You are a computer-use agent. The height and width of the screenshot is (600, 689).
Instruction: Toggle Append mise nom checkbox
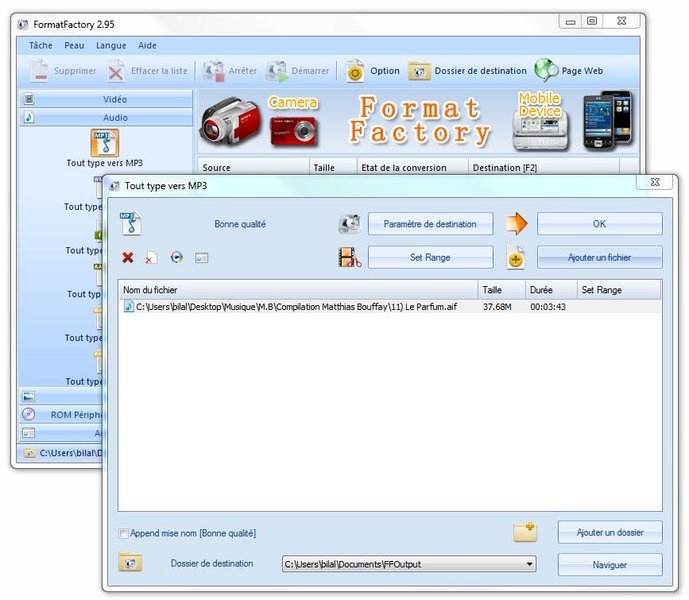pyautogui.click(x=123, y=534)
